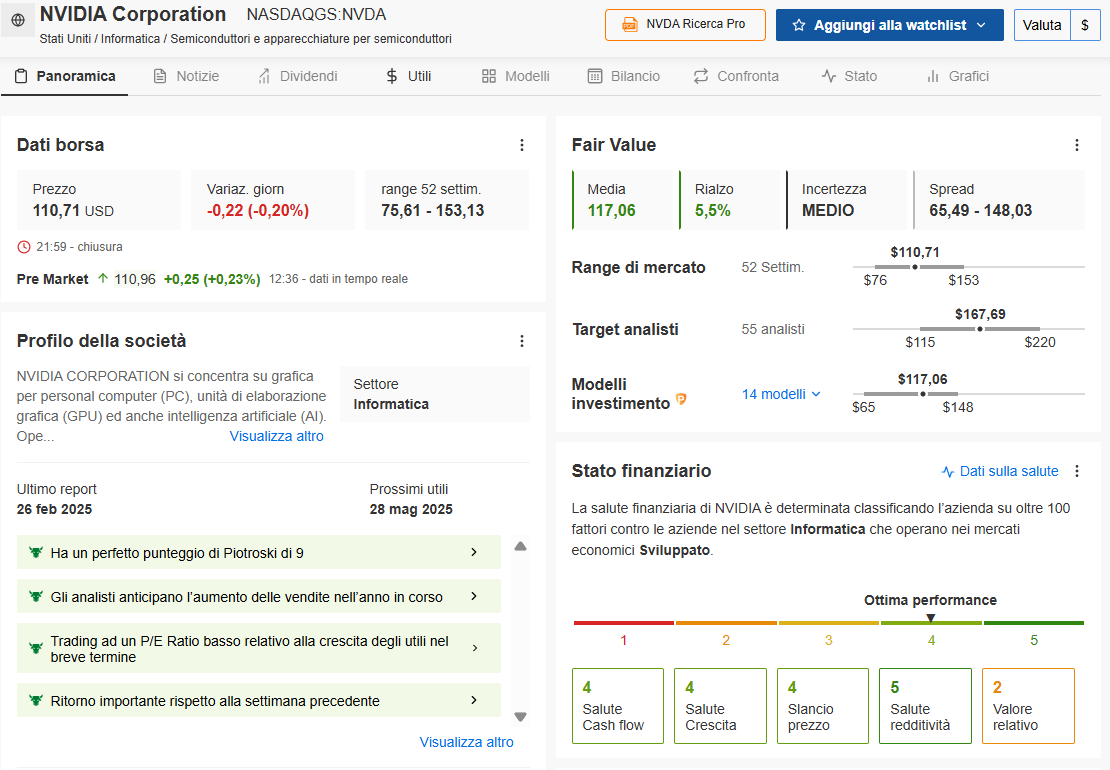Click the Media 117,06 fair value box
The height and width of the screenshot is (770, 1110).
[x=622, y=200]
